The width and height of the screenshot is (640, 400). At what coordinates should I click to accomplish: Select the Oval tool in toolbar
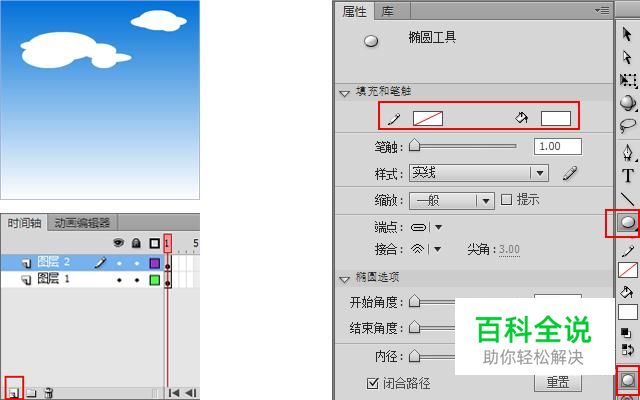pyautogui.click(x=627, y=223)
